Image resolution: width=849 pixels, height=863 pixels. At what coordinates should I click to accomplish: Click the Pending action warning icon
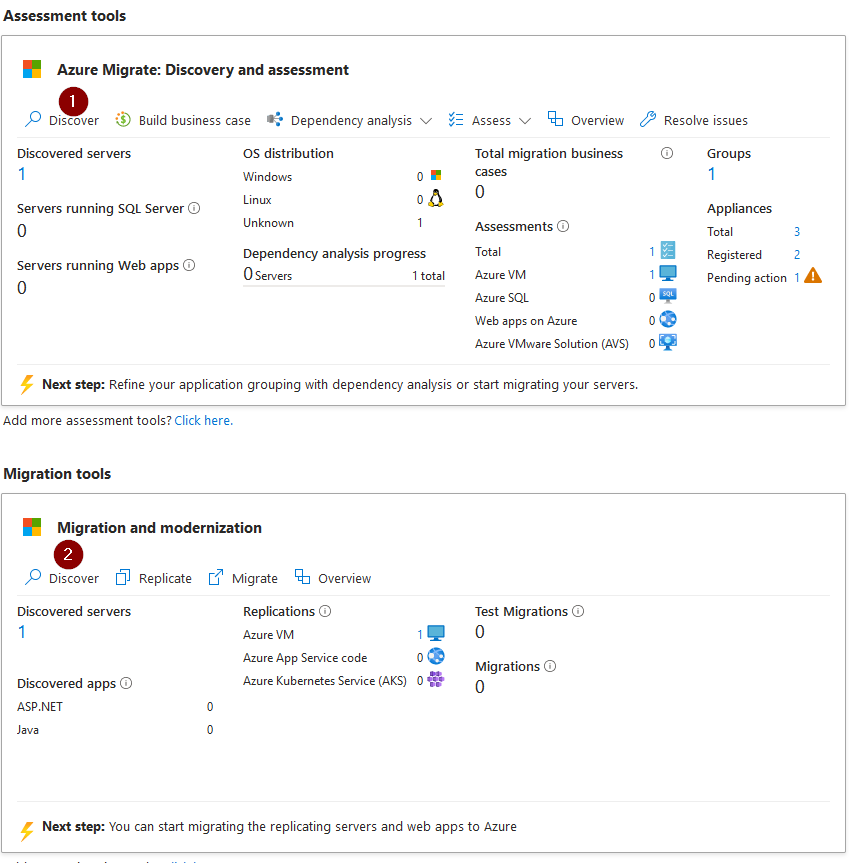click(813, 275)
